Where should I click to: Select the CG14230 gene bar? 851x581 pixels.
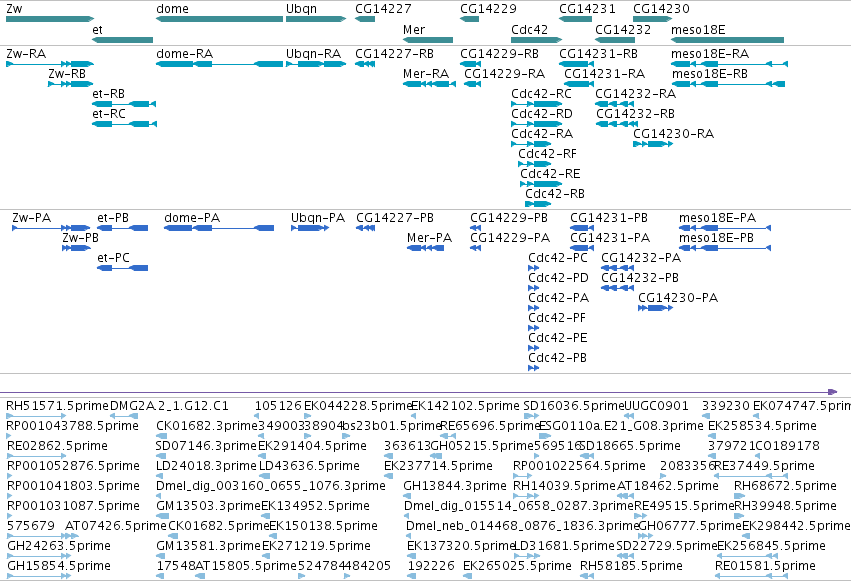click(x=653, y=19)
